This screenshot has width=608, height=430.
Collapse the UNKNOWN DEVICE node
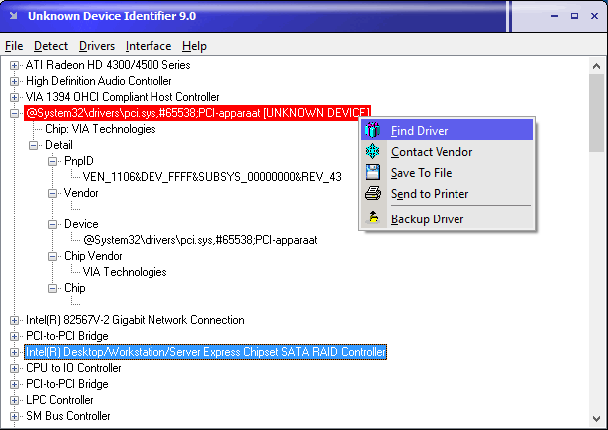coord(14,113)
